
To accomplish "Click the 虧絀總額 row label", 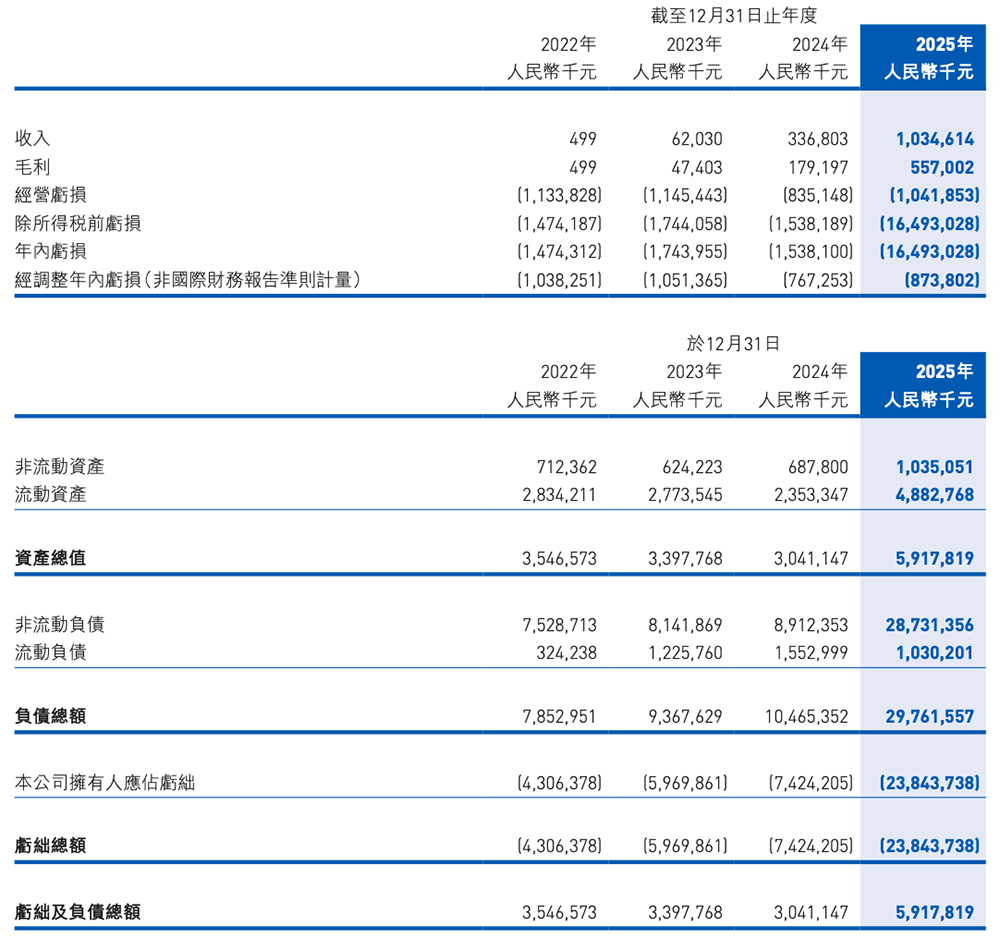I will click(50, 846).
